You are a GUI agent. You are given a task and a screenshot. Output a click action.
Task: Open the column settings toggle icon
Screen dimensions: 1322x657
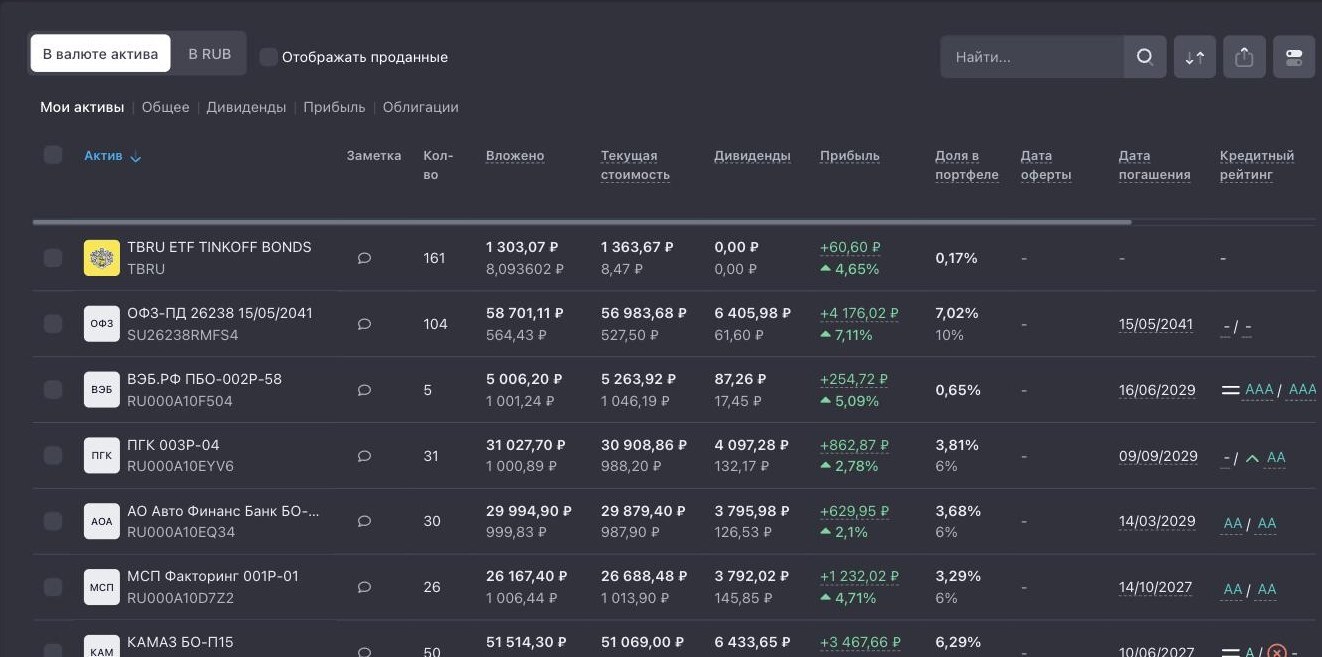pyautogui.click(x=1294, y=57)
